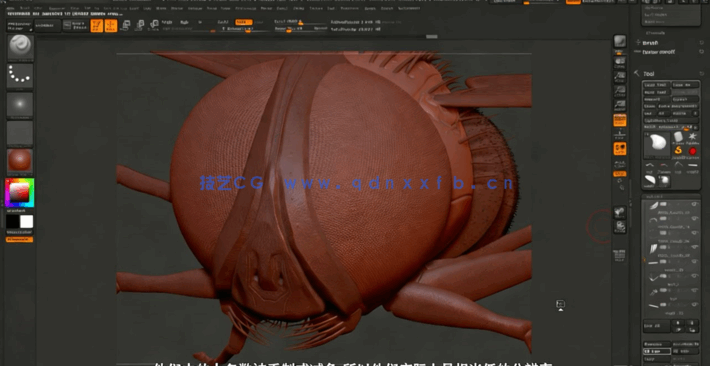Image resolution: width=710 pixels, height=366 pixels.
Task: Open the LightBox browser button
Action: point(48,25)
